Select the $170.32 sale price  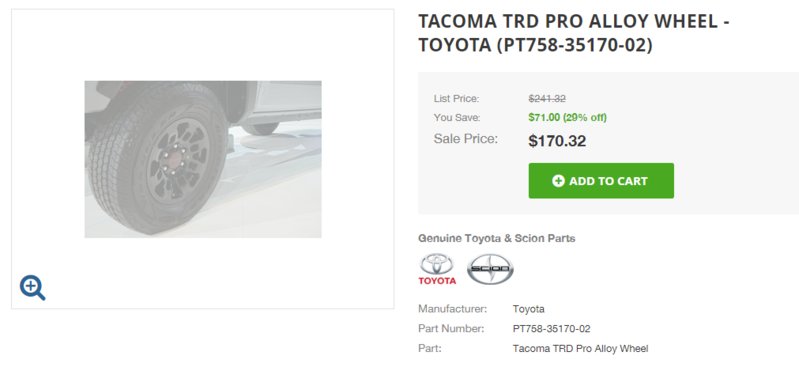pos(557,141)
